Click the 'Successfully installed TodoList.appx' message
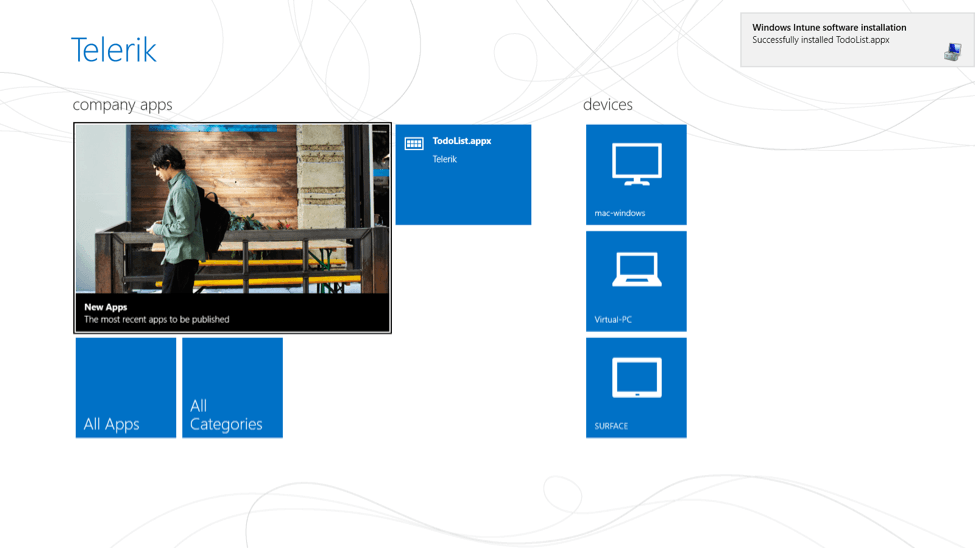 (x=820, y=41)
